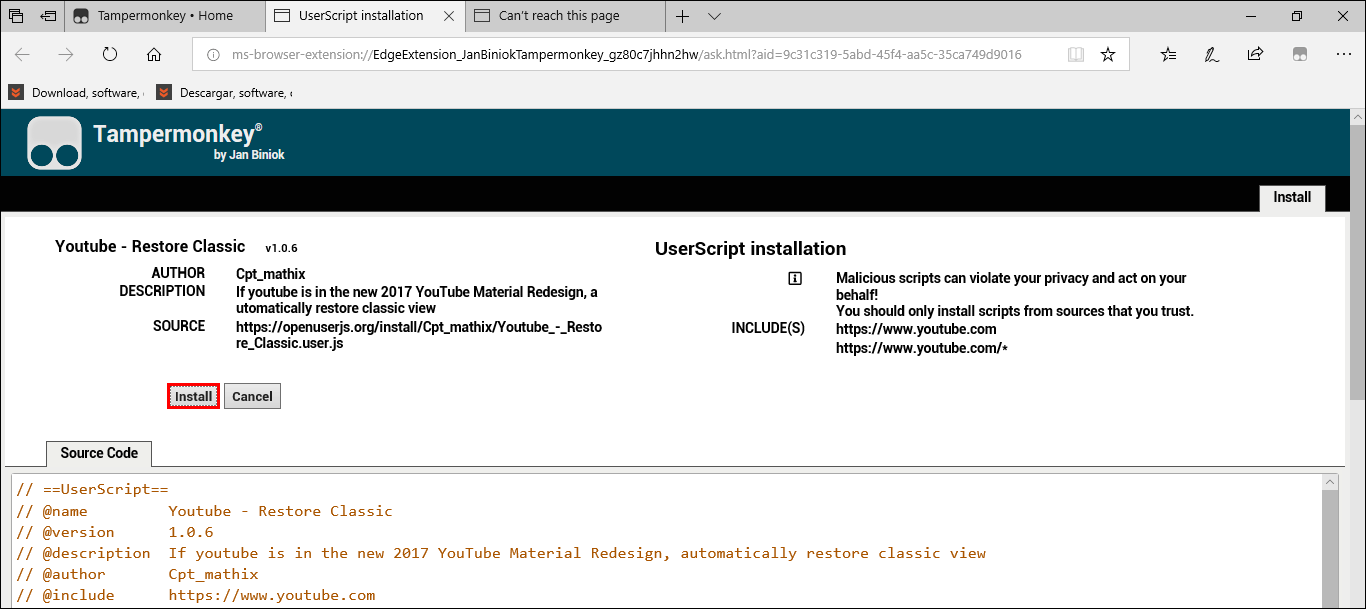Screen dimensions: 1366x609
Task: Click the 'by Jan Biniok' header text
Action: (249, 155)
